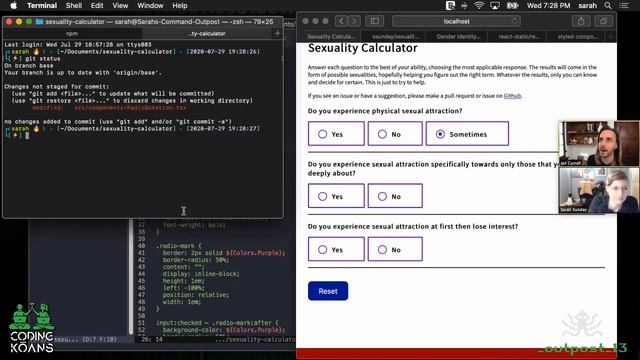Screen dimensions: 640x360
Task: Switch to react-static browser tab
Action: (x=519, y=36)
